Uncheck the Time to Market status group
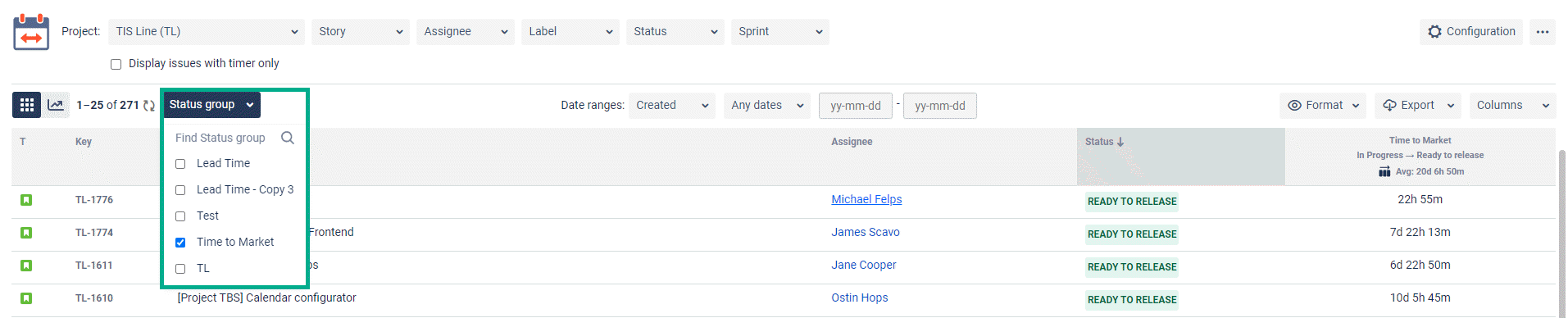 click(180, 243)
